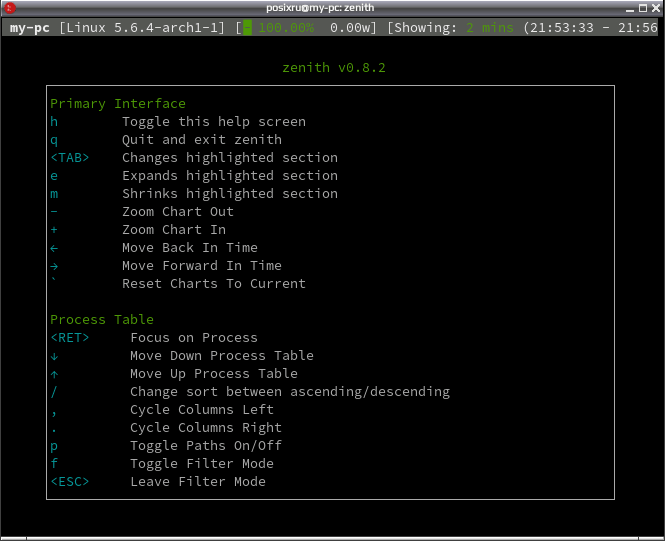Click the '[Linux 5.6.4-arch1-1]' kernel text
This screenshot has width=665, height=541.
[142, 28]
